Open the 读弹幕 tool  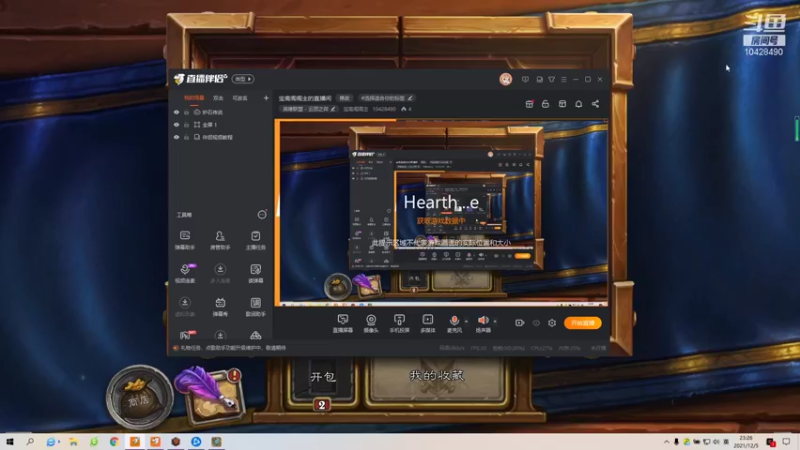pos(255,273)
